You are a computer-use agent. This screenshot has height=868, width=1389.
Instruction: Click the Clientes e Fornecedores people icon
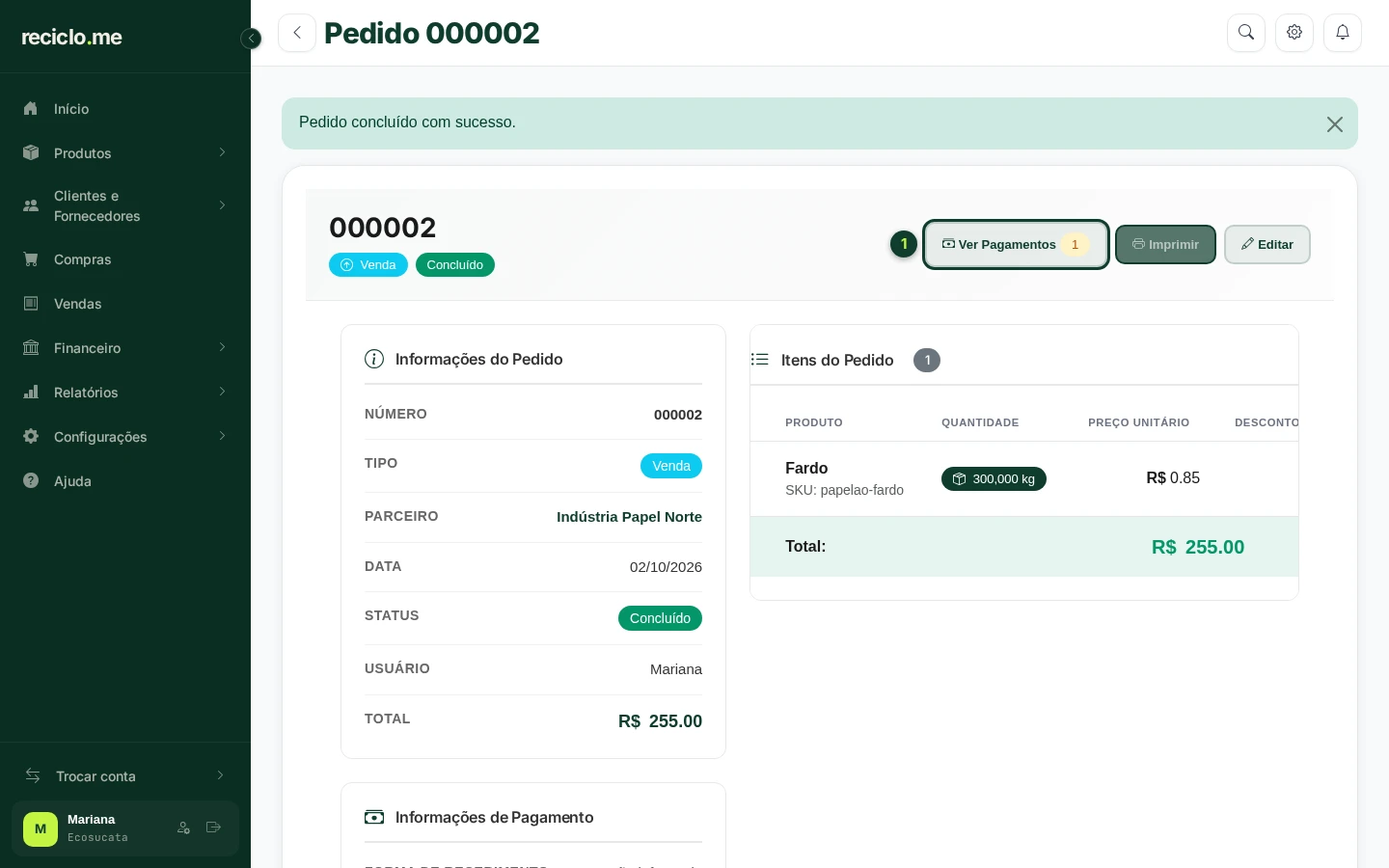click(31, 205)
